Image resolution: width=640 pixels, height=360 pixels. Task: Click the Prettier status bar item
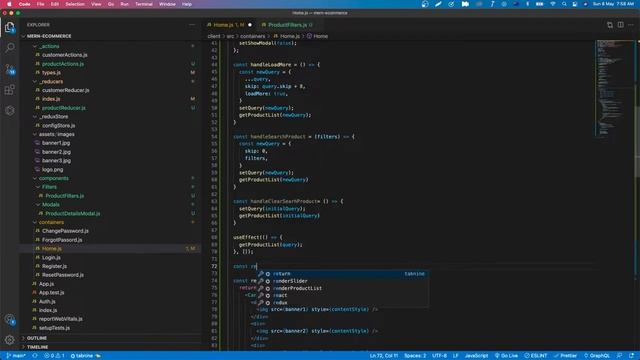coord(565,356)
